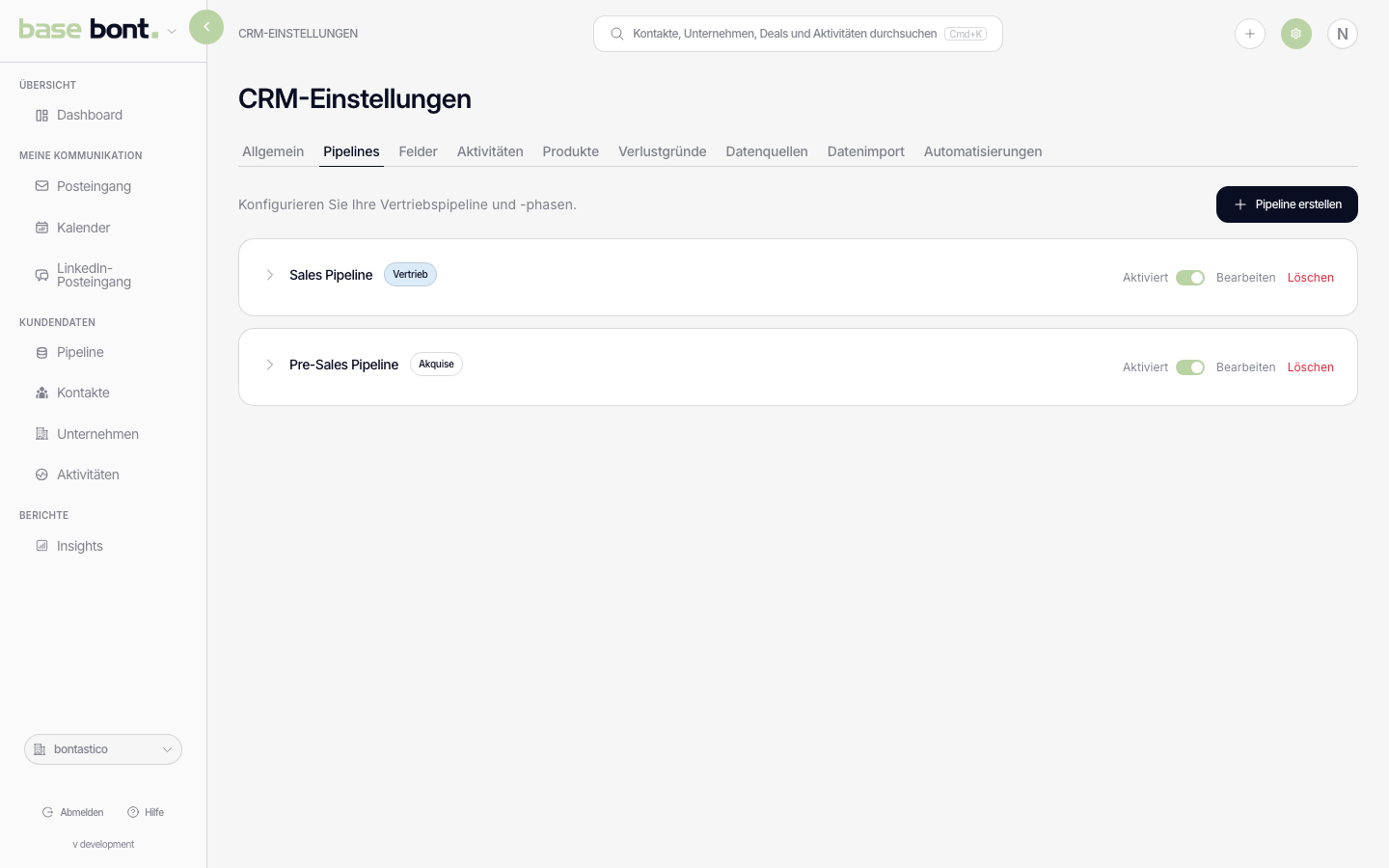Switch to the Produkte tab

pyautogui.click(x=571, y=151)
